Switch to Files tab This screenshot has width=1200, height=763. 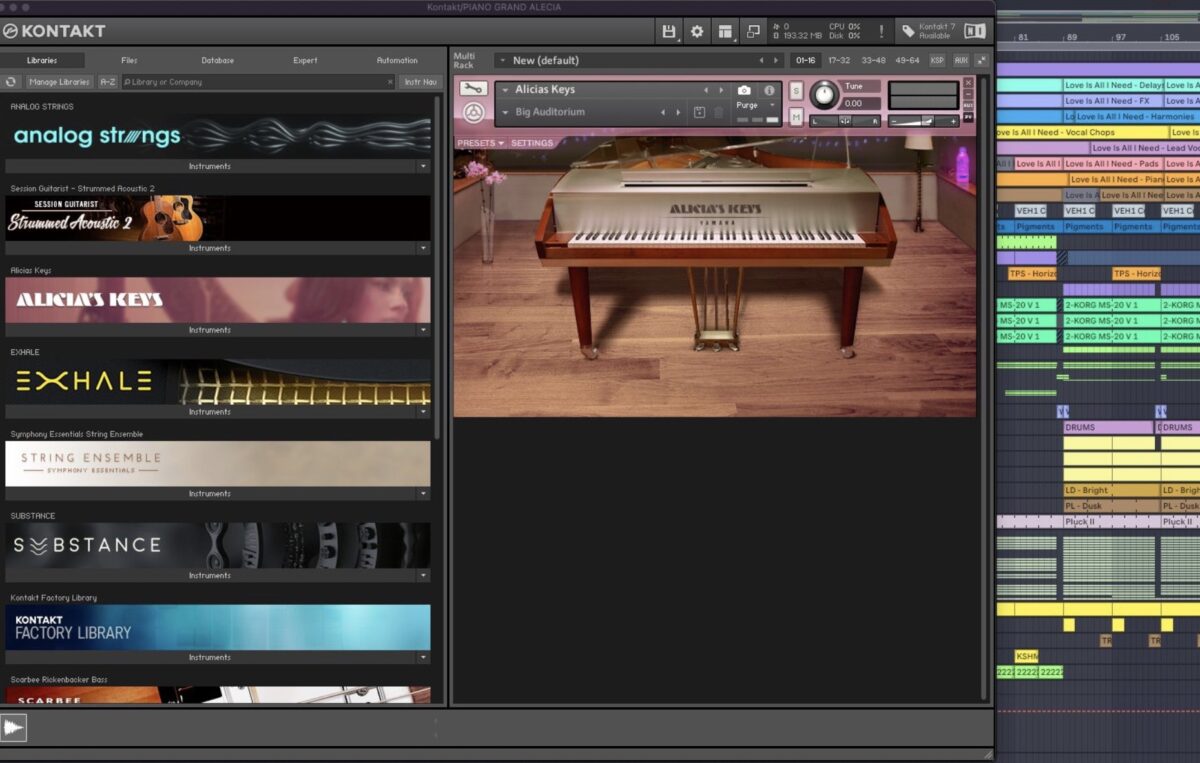coord(129,61)
